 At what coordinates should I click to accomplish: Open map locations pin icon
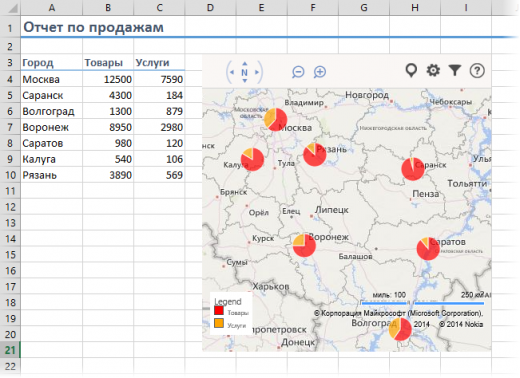(x=411, y=71)
